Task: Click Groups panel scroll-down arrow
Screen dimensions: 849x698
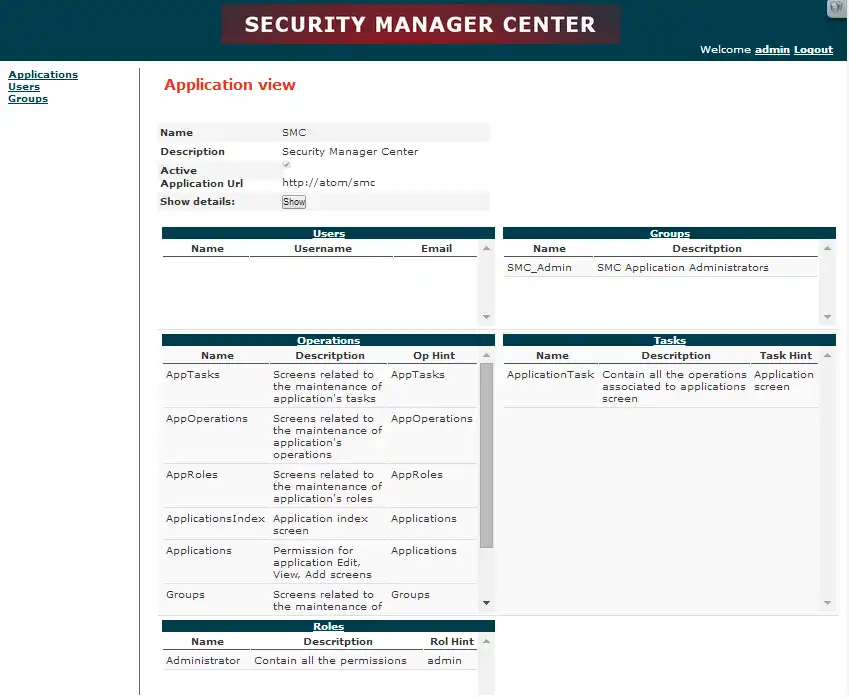Action: [x=827, y=317]
